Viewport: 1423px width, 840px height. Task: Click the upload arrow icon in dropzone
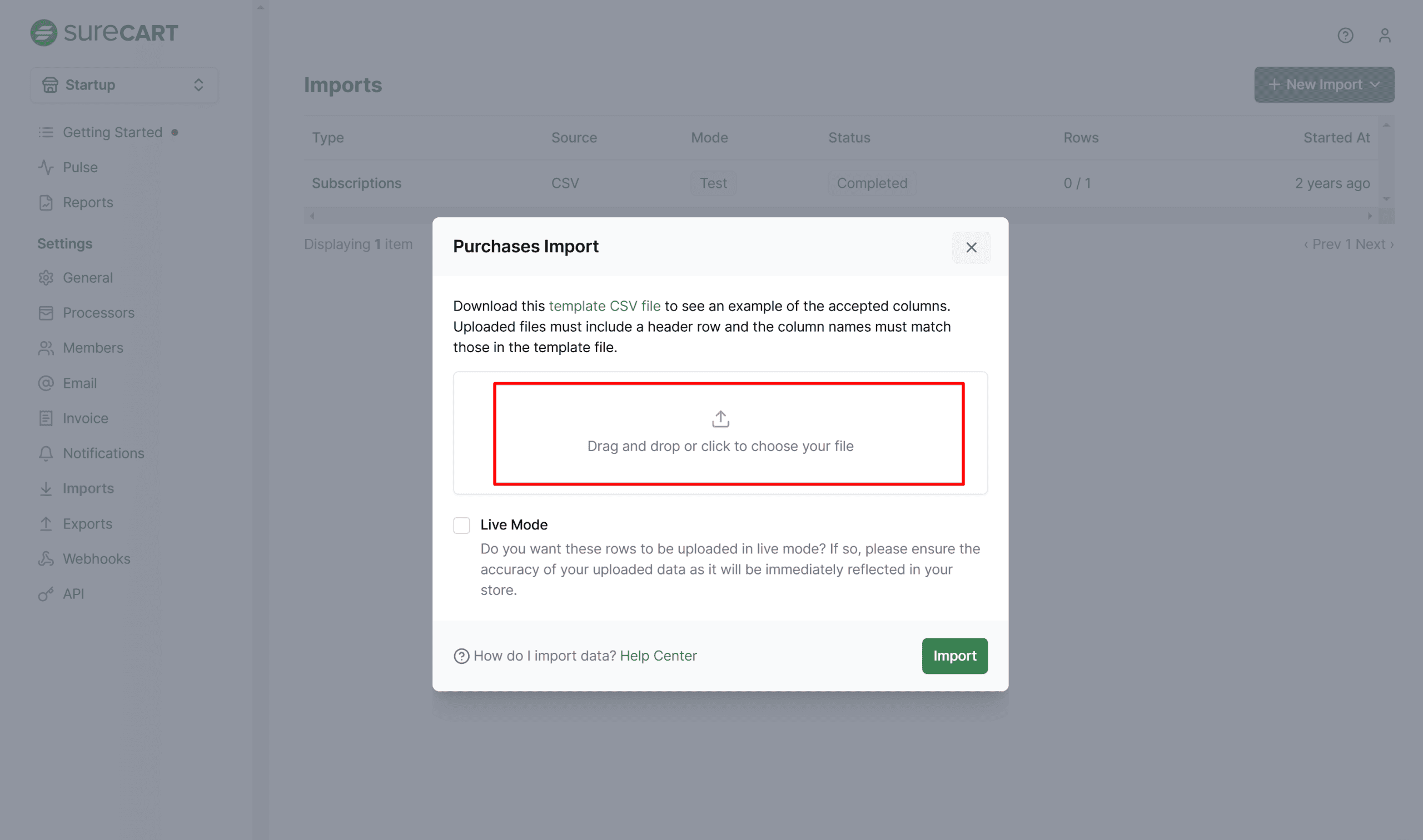coord(720,419)
